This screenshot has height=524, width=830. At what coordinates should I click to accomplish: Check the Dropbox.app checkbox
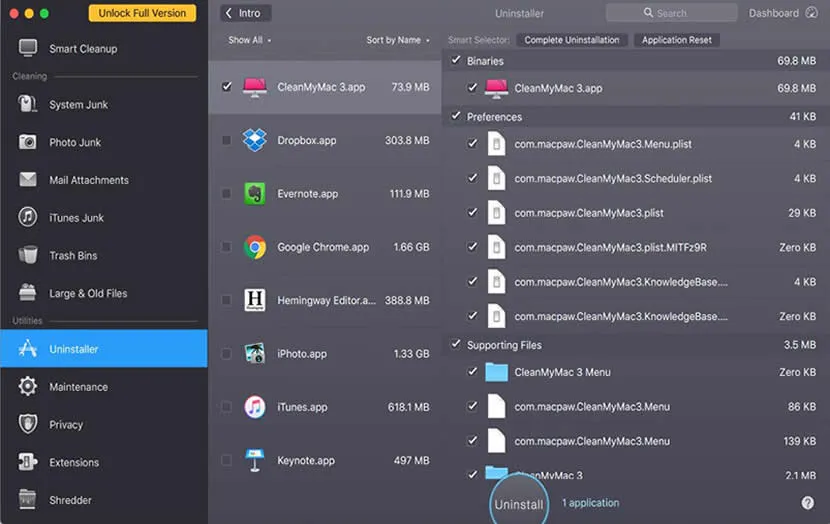(x=226, y=140)
